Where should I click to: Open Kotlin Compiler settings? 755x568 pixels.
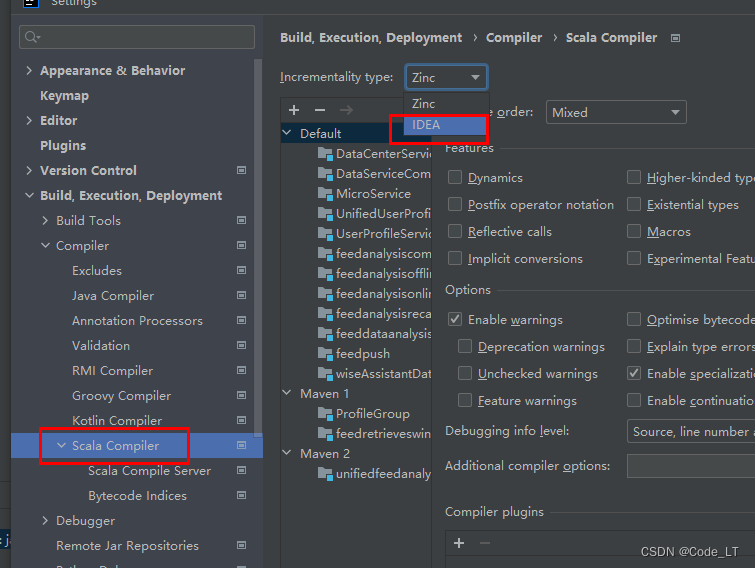point(117,421)
